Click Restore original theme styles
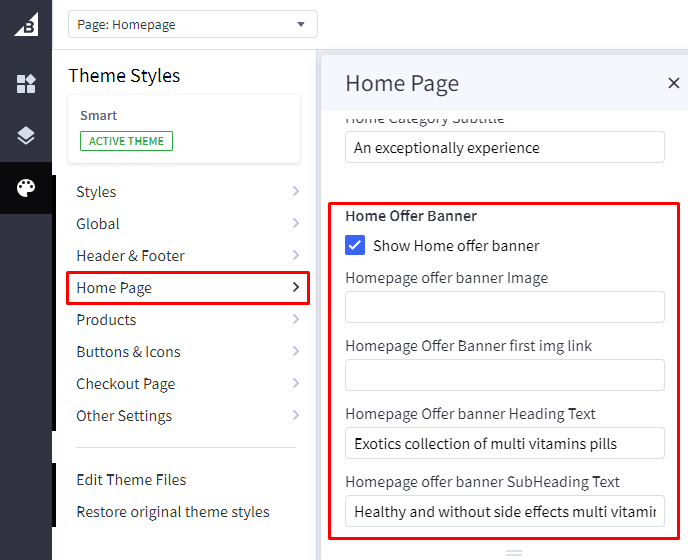The image size is (688, 560). (173, 512)
